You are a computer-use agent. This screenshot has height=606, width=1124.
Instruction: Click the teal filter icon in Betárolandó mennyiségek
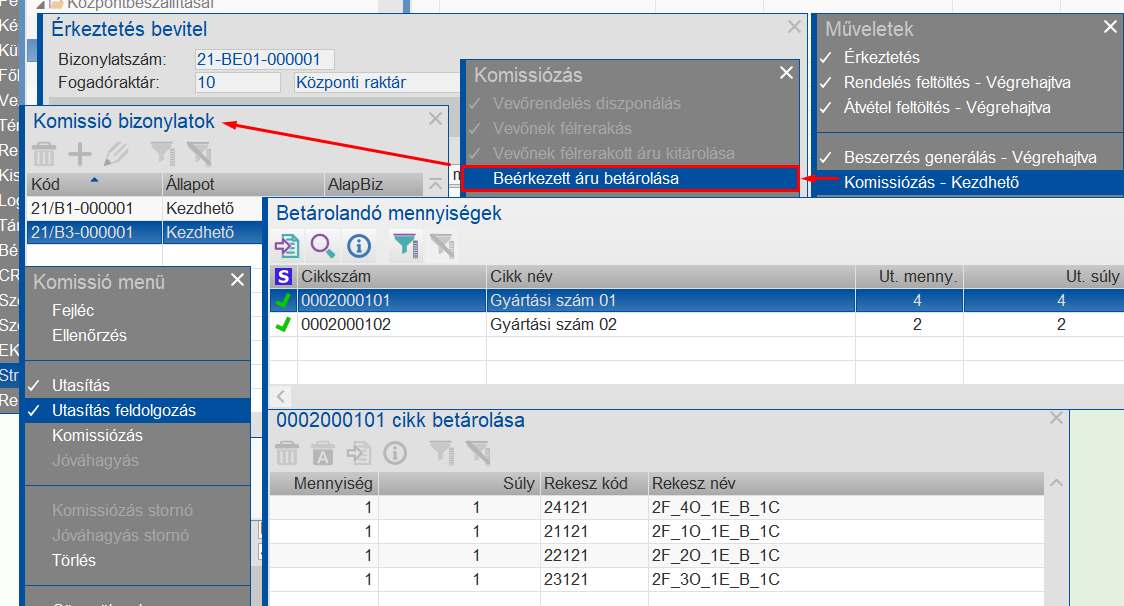(x=406, y=246)
